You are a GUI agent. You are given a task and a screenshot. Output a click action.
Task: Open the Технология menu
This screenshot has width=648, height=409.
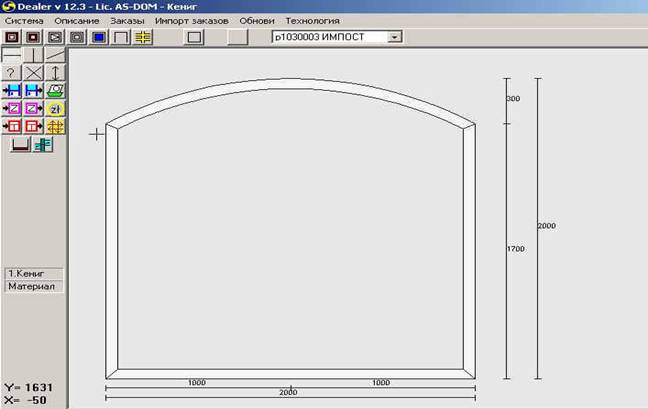312,21
